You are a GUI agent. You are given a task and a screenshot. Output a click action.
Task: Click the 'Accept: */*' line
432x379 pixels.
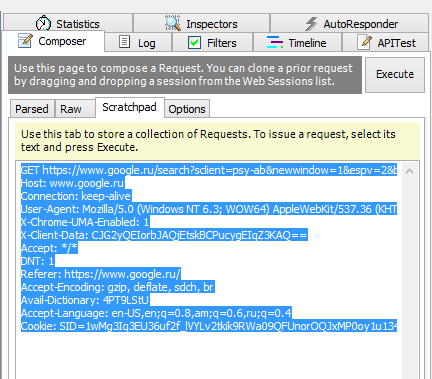49,248
